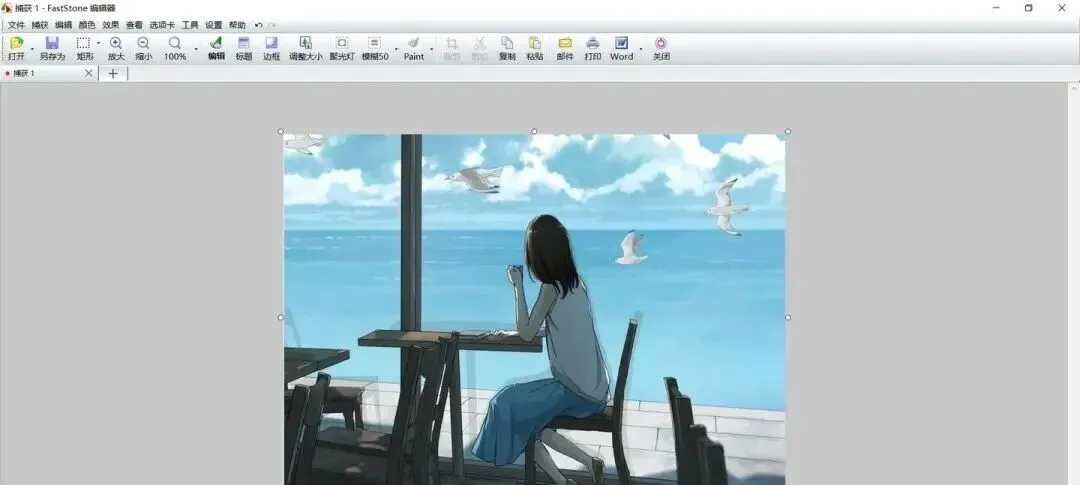Screen dimensions: 1080x485
Task: Open the 捕获 menu
Action: [40, 25]
